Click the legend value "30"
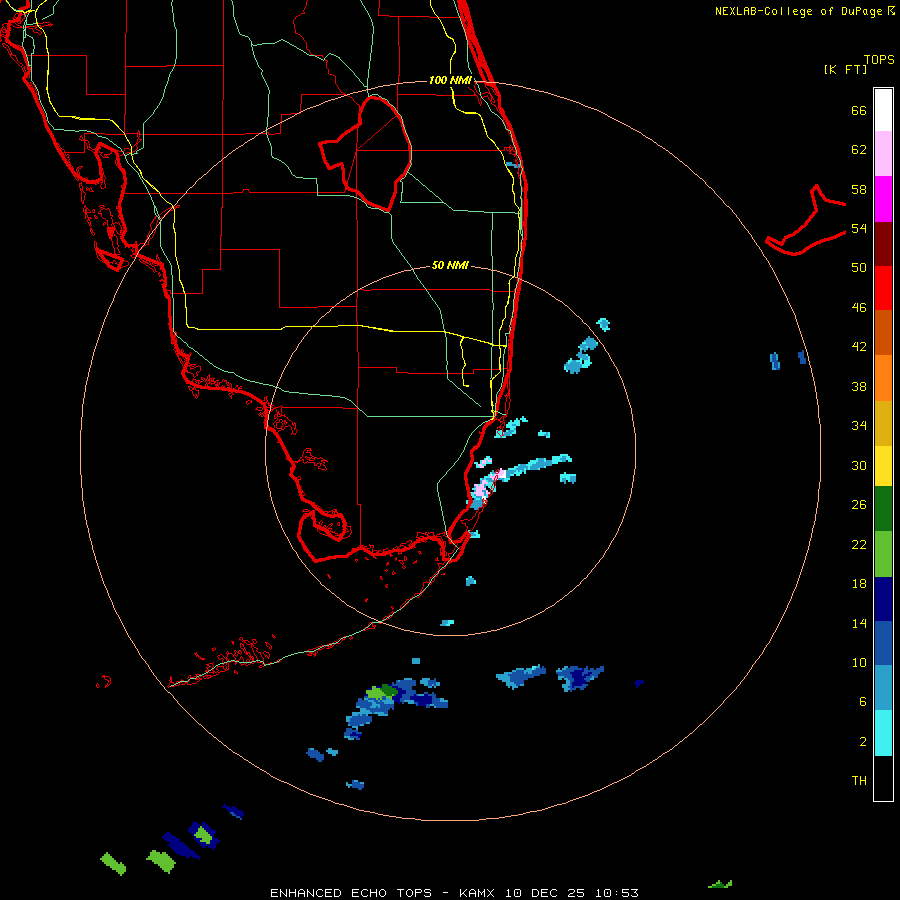This screenshot has height=900, width=900. [859, 465]
